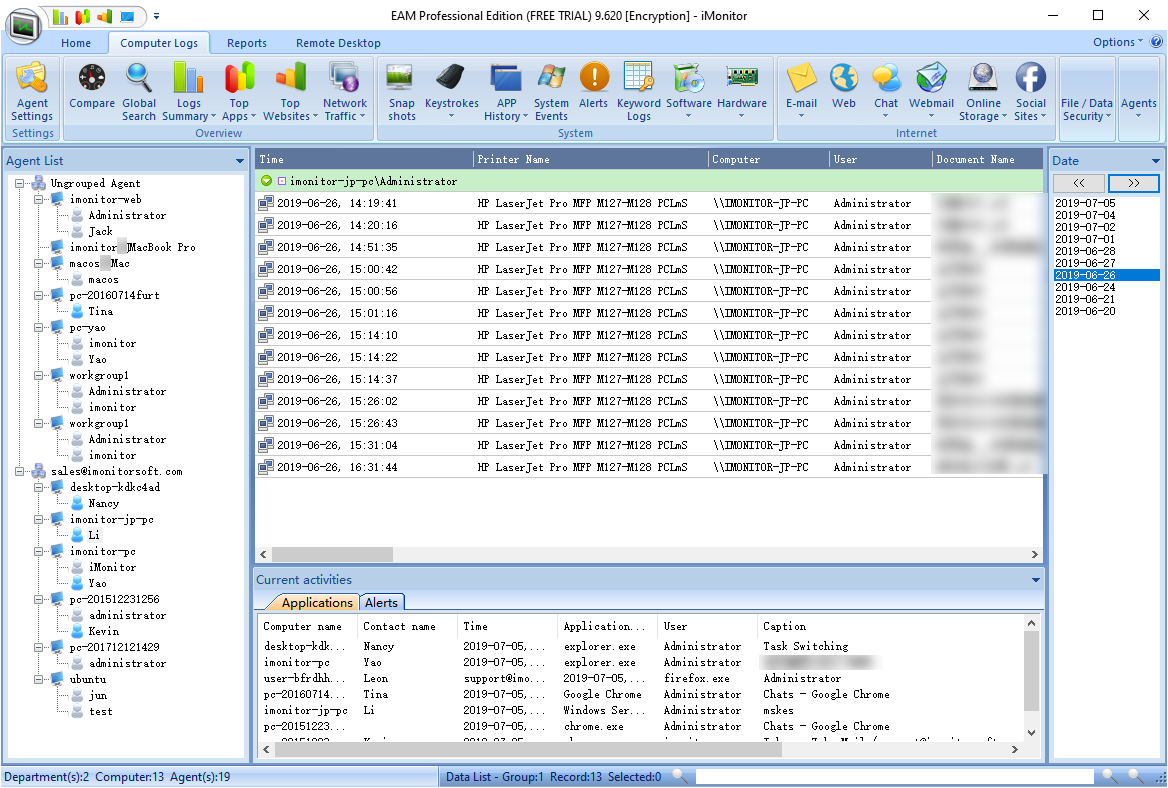Open Alerts logs
1168x788 pixels.
[594, 86]
